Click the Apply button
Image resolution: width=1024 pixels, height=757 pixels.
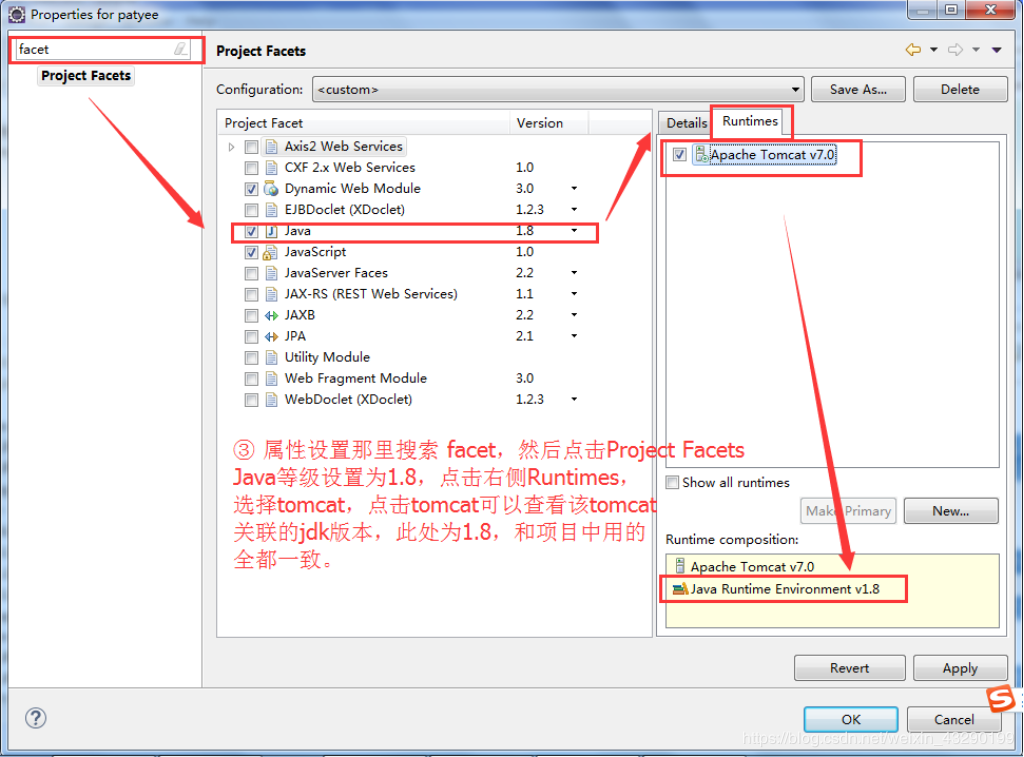pos(960,668)
